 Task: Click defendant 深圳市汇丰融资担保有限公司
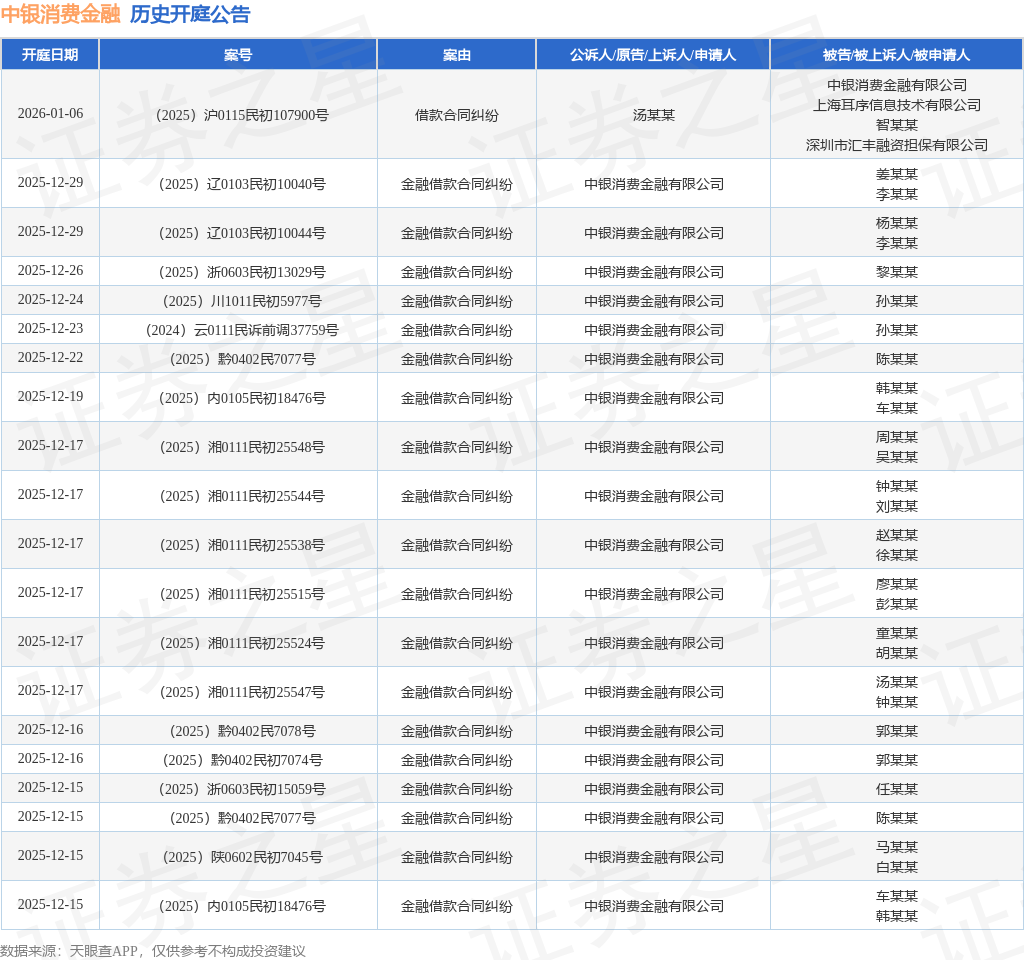897,145
